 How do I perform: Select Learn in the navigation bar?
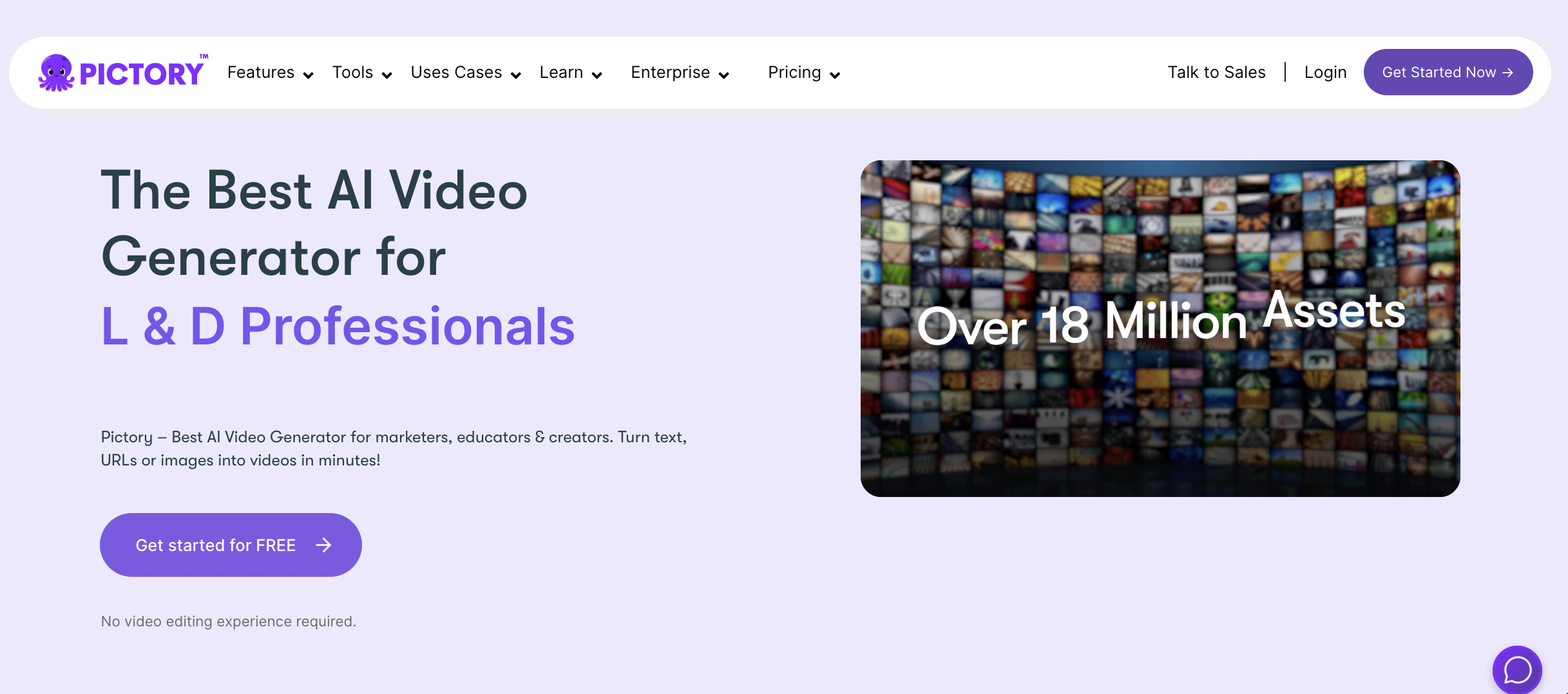[x=561, y=72]
